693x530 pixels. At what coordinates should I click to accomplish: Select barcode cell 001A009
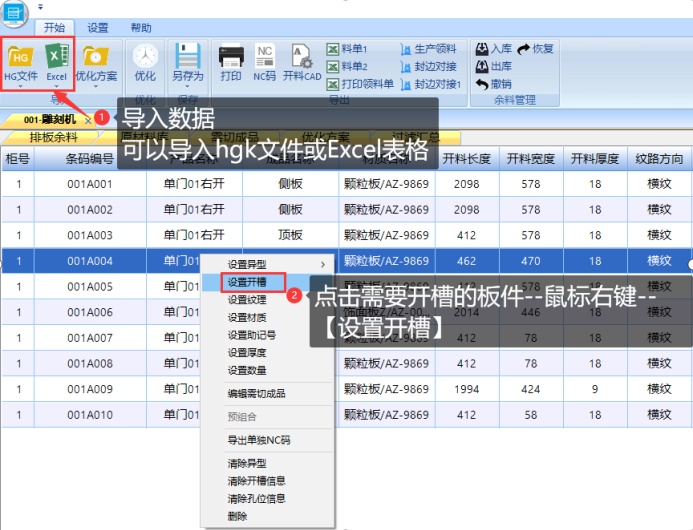pyautogui.click(x=90, y=389)
